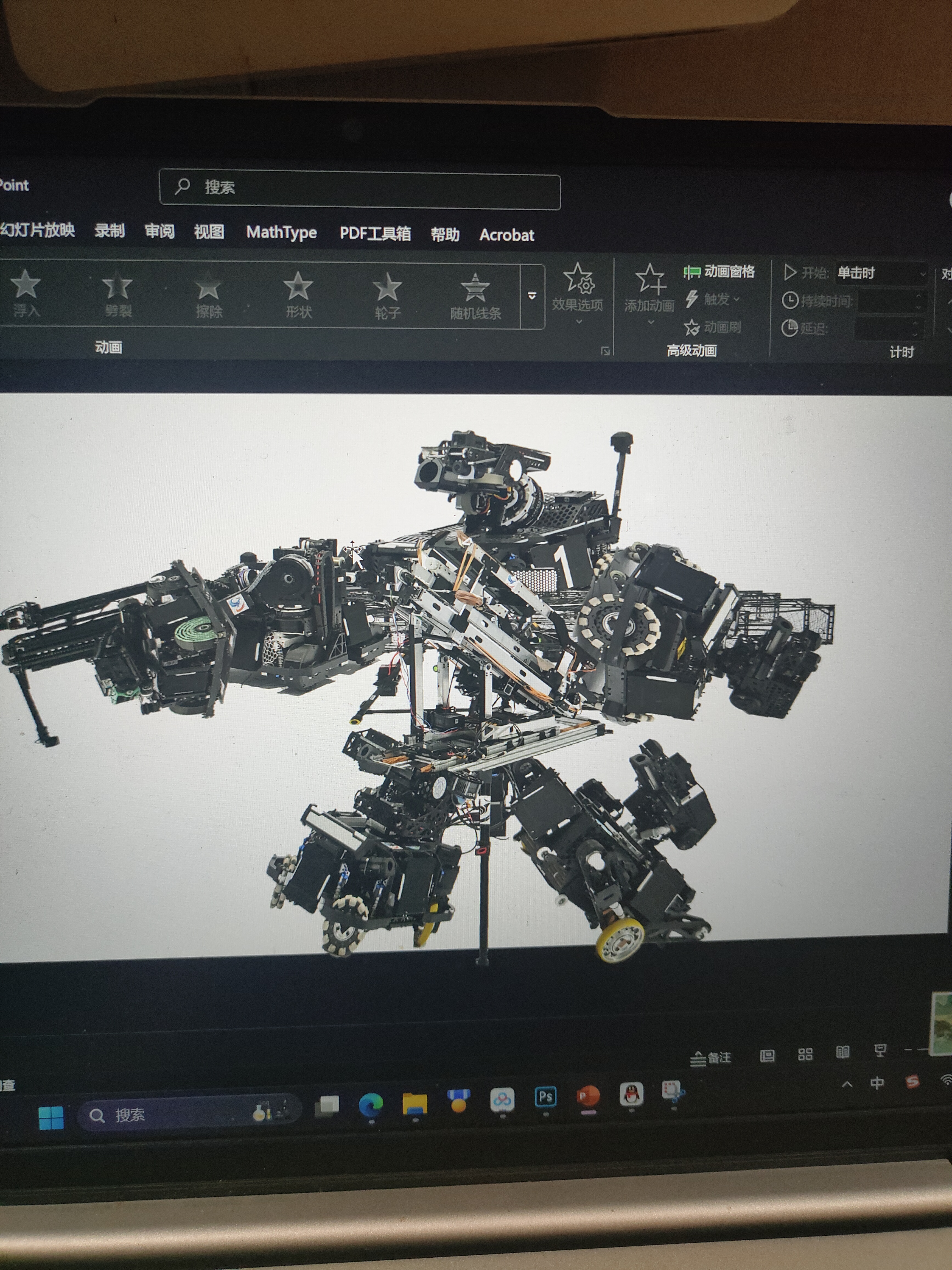Expand the animation effects gallery
The image size is (952, 1270).
(532, 296)
